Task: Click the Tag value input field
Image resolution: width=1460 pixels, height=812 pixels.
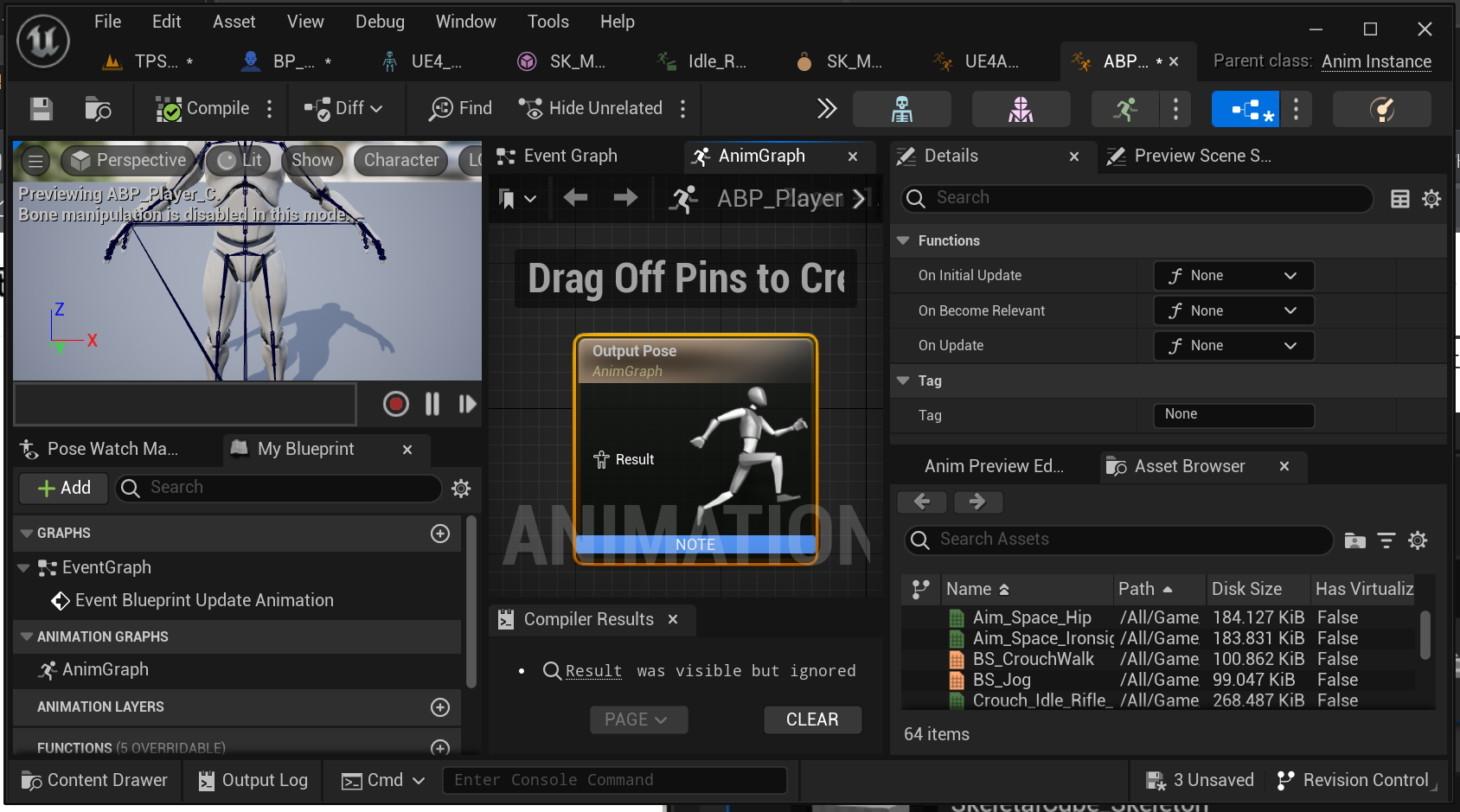Action: coord(1233,415)
